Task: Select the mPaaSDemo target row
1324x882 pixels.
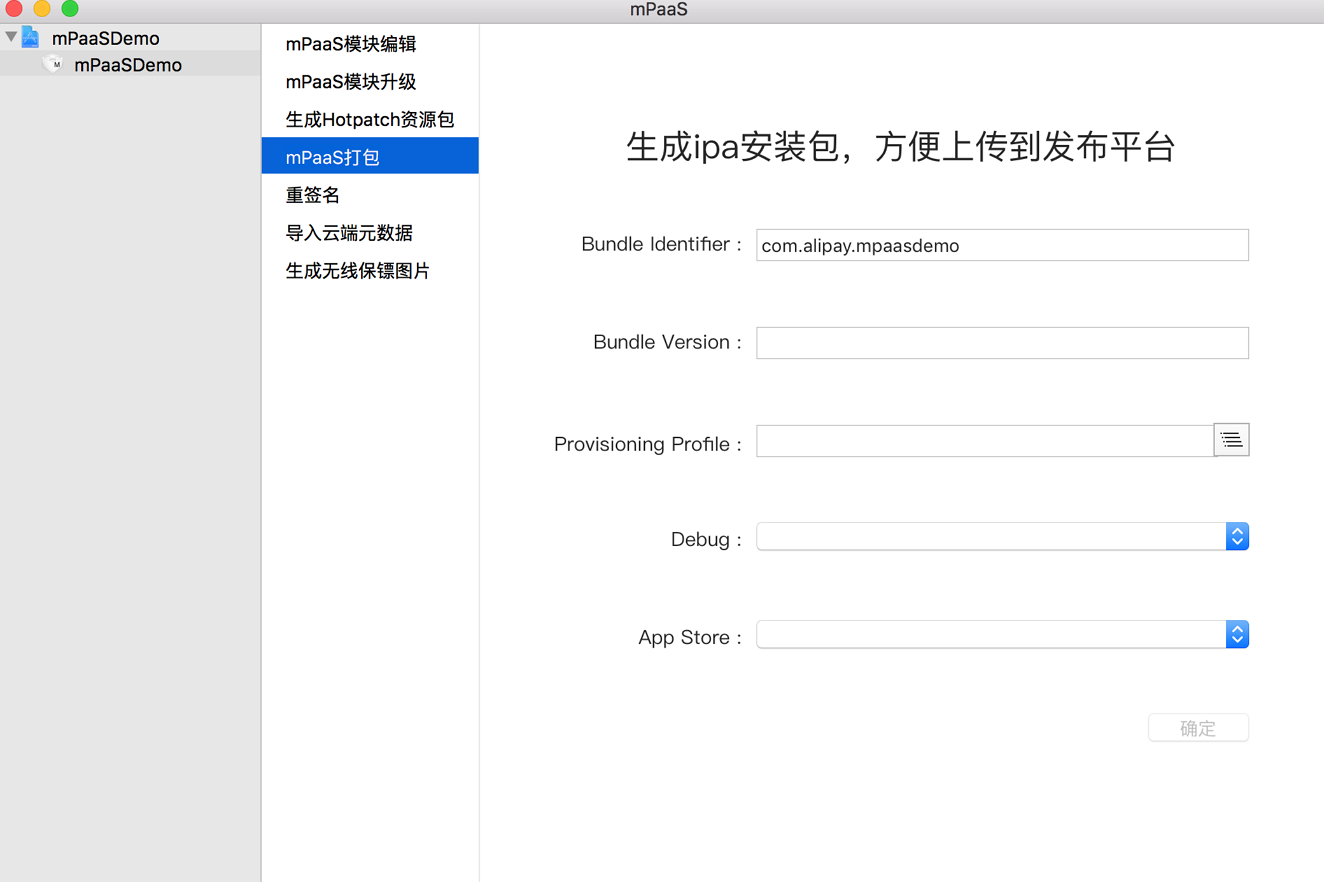Action: (x=130, y=64)
